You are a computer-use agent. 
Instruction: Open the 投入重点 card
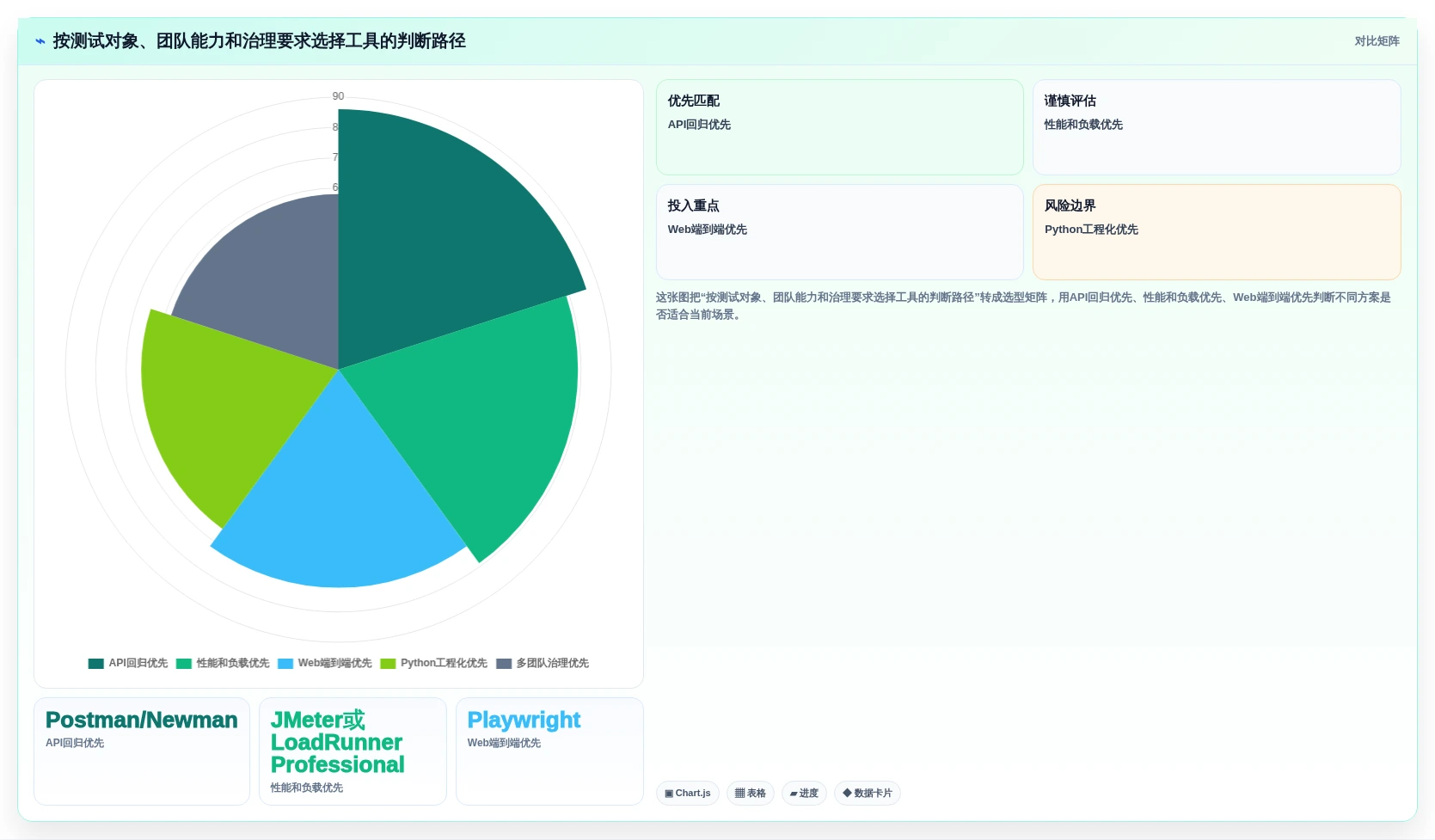point(839,232)
